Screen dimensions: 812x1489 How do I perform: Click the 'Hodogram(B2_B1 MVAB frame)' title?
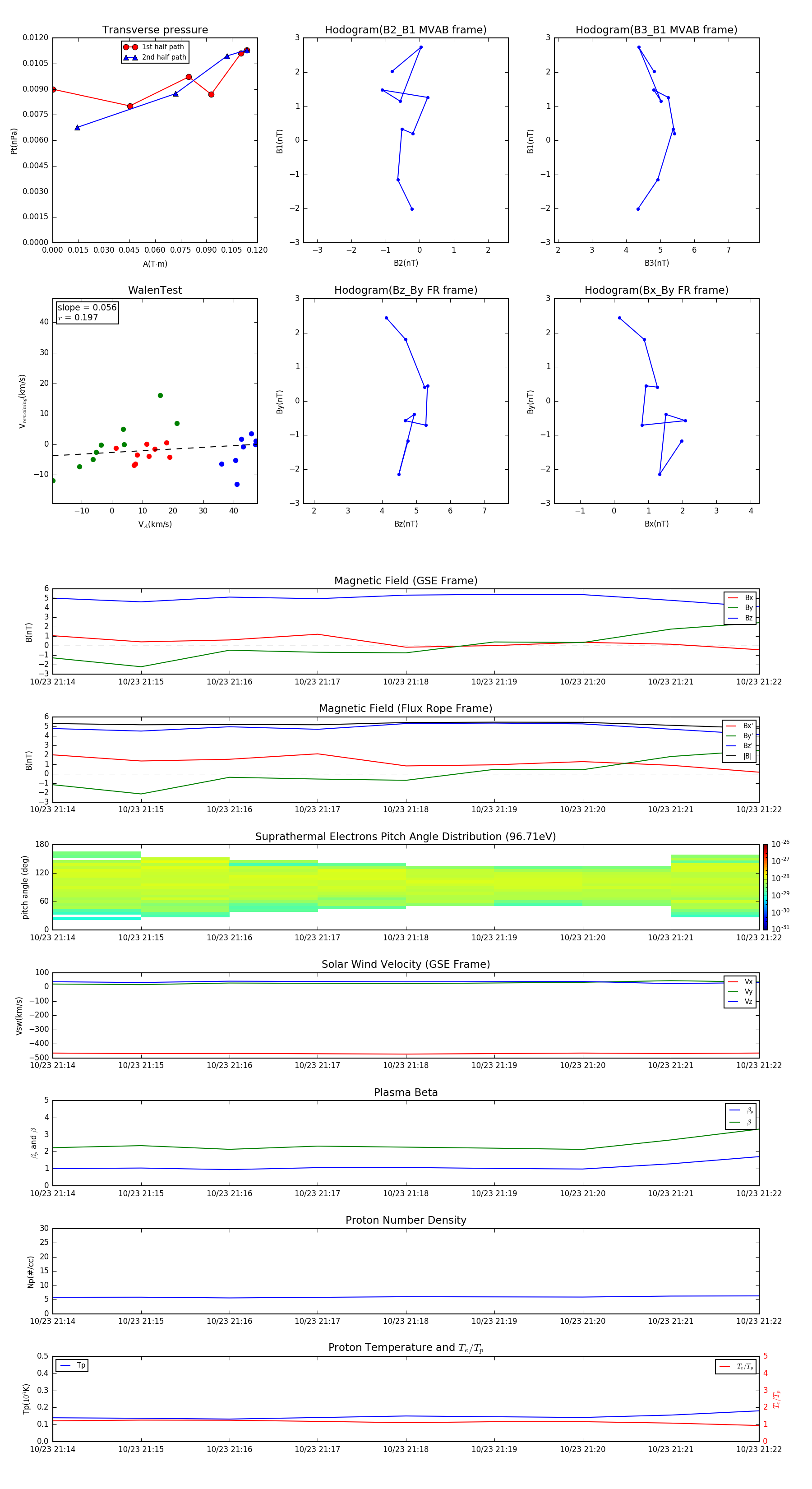(406, 30)
